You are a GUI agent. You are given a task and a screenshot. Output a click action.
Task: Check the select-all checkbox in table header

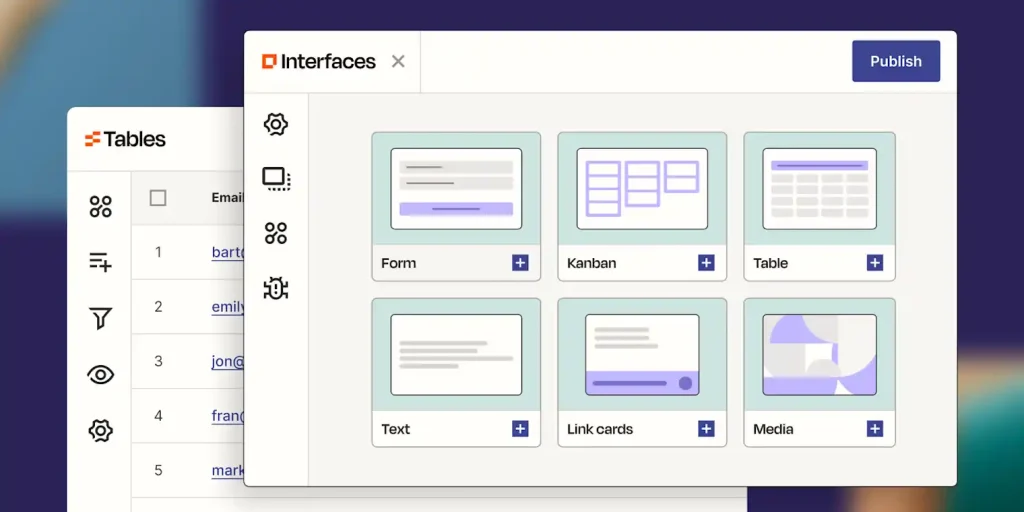coord(158,198)
